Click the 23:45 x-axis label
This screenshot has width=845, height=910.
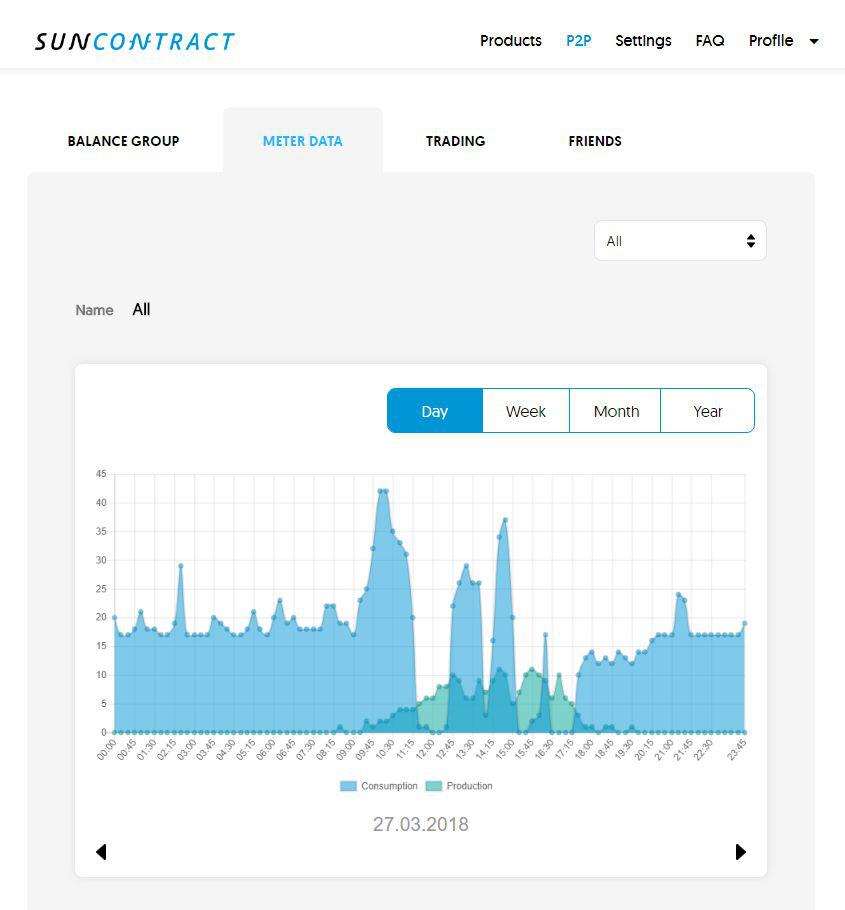pyautogui.click(x=737, y=749)
